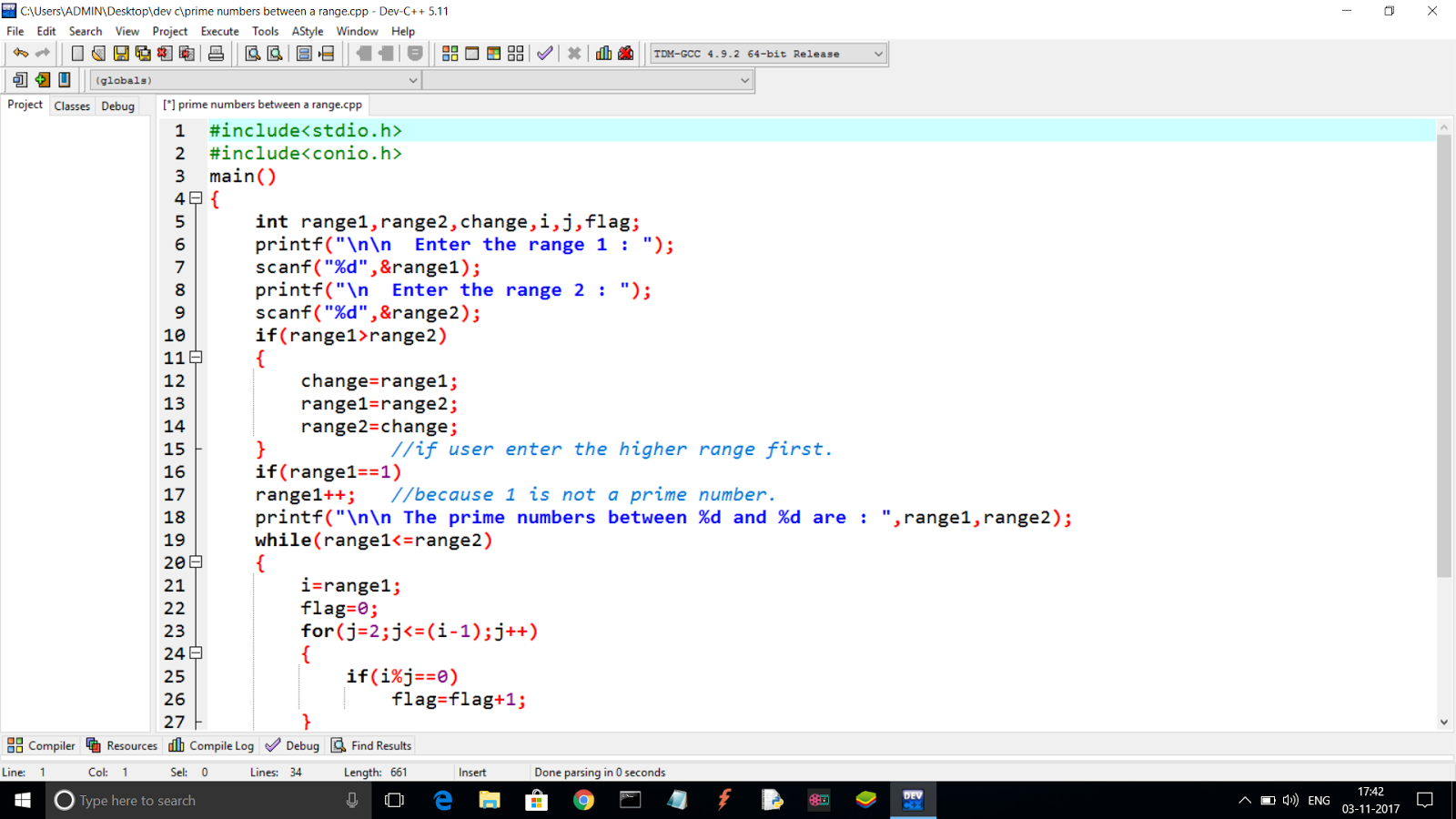The width and height of the screenshot is (1456, 819).
Task: Click the Save All toolbar icon
Action: [143, 53]
